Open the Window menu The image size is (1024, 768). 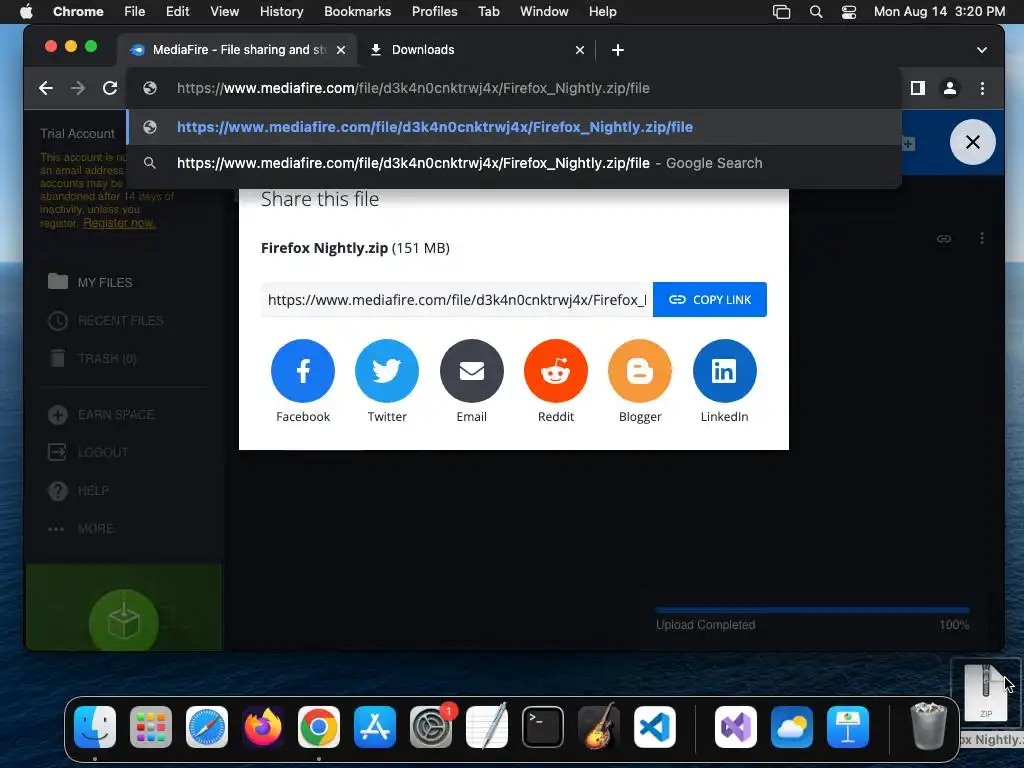click(x=544, y=11)
